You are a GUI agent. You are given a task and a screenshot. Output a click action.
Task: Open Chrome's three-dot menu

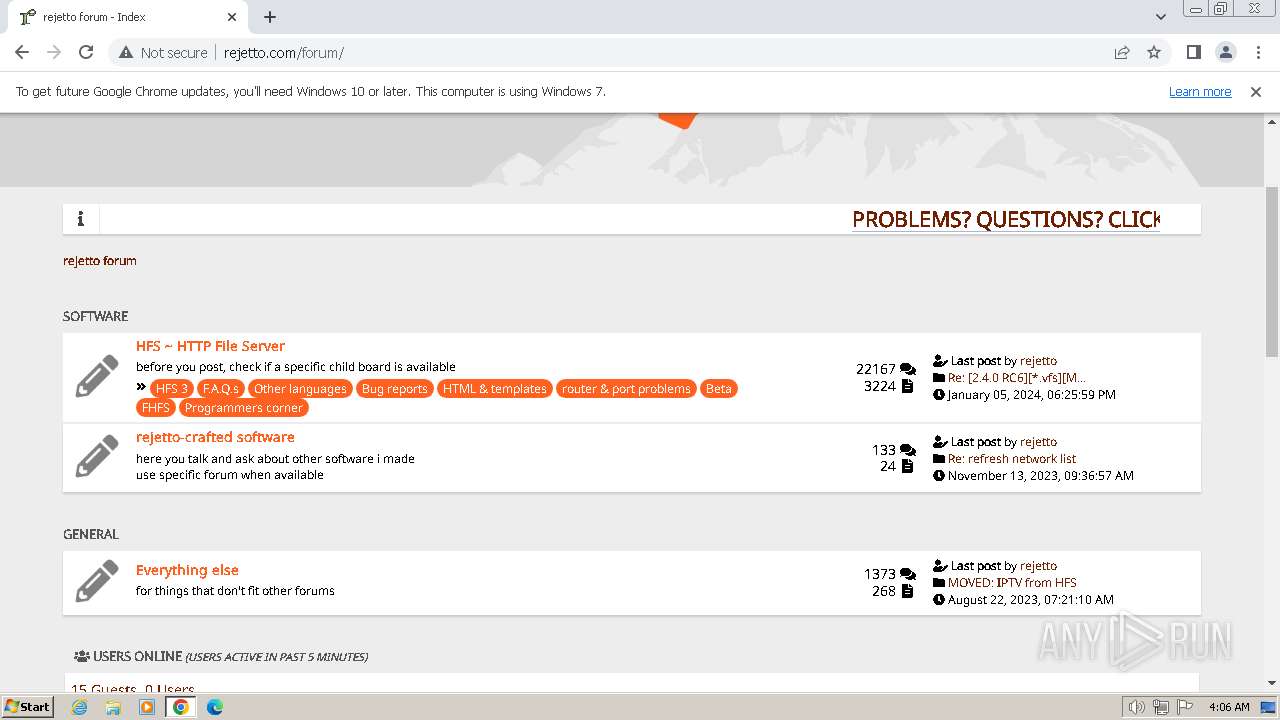click(x=1258, y=52)
